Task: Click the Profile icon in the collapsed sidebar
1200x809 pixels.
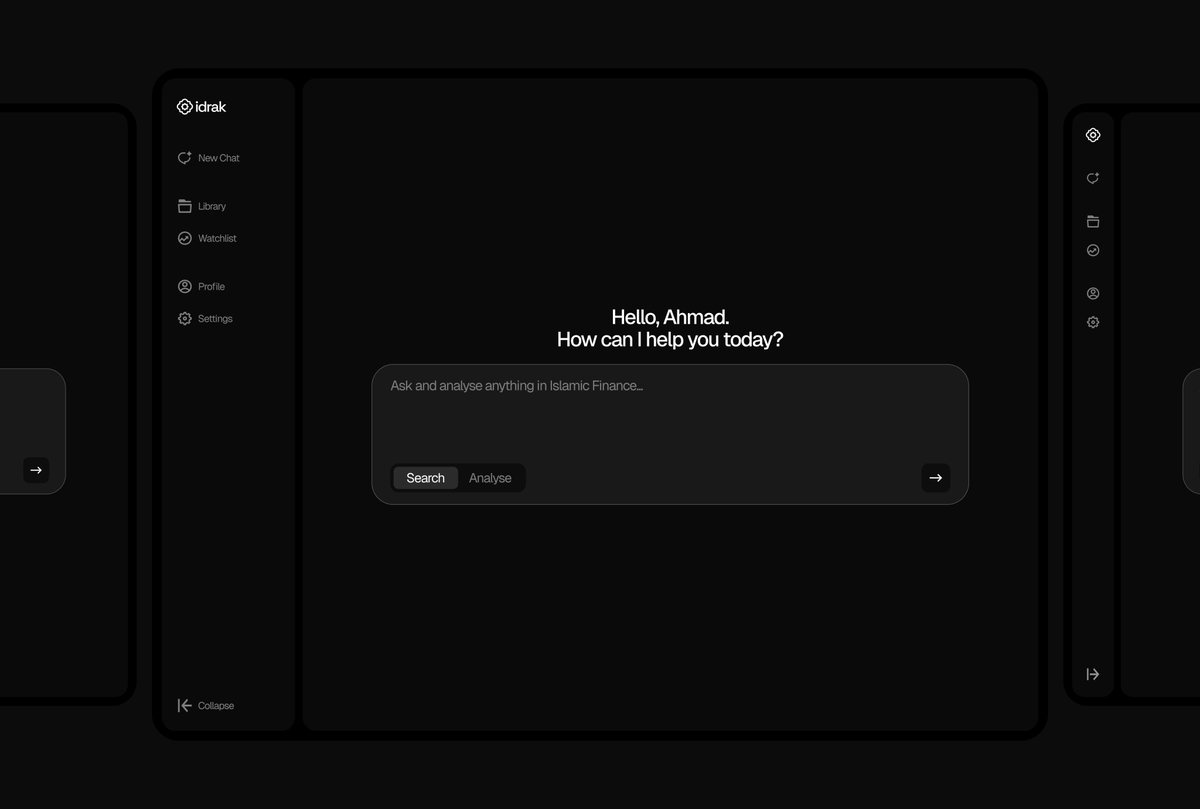Action: click(1092, 293)
